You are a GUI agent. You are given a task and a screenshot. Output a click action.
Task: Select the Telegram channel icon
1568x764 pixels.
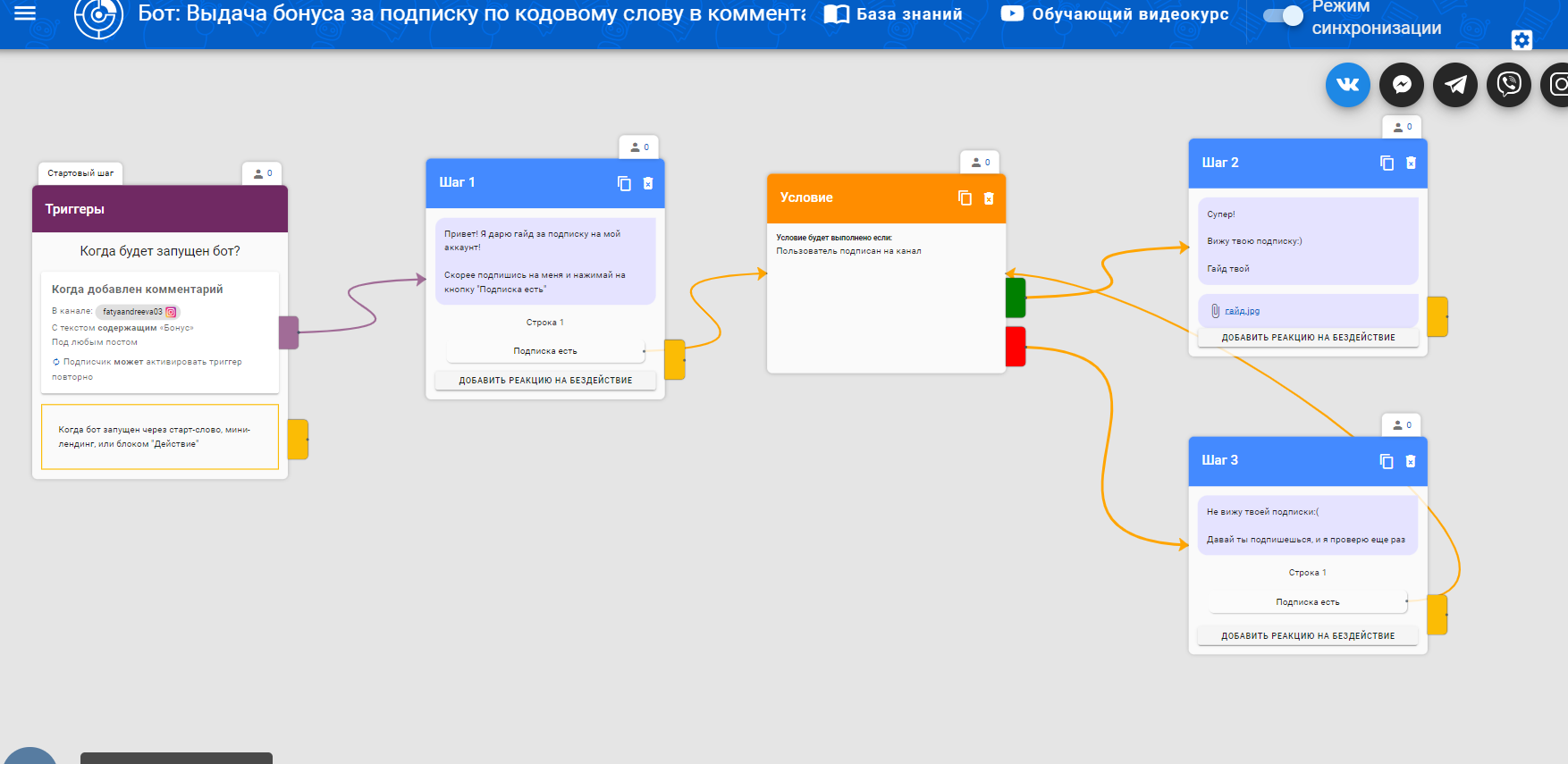(1455, 85)
